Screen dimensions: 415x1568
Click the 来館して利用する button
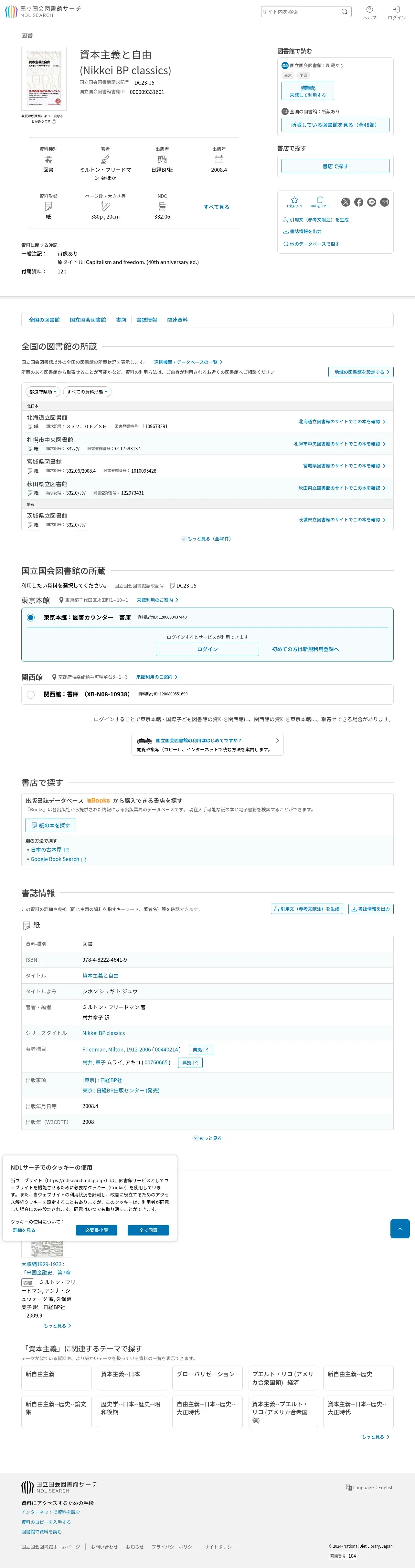[308, 91]
